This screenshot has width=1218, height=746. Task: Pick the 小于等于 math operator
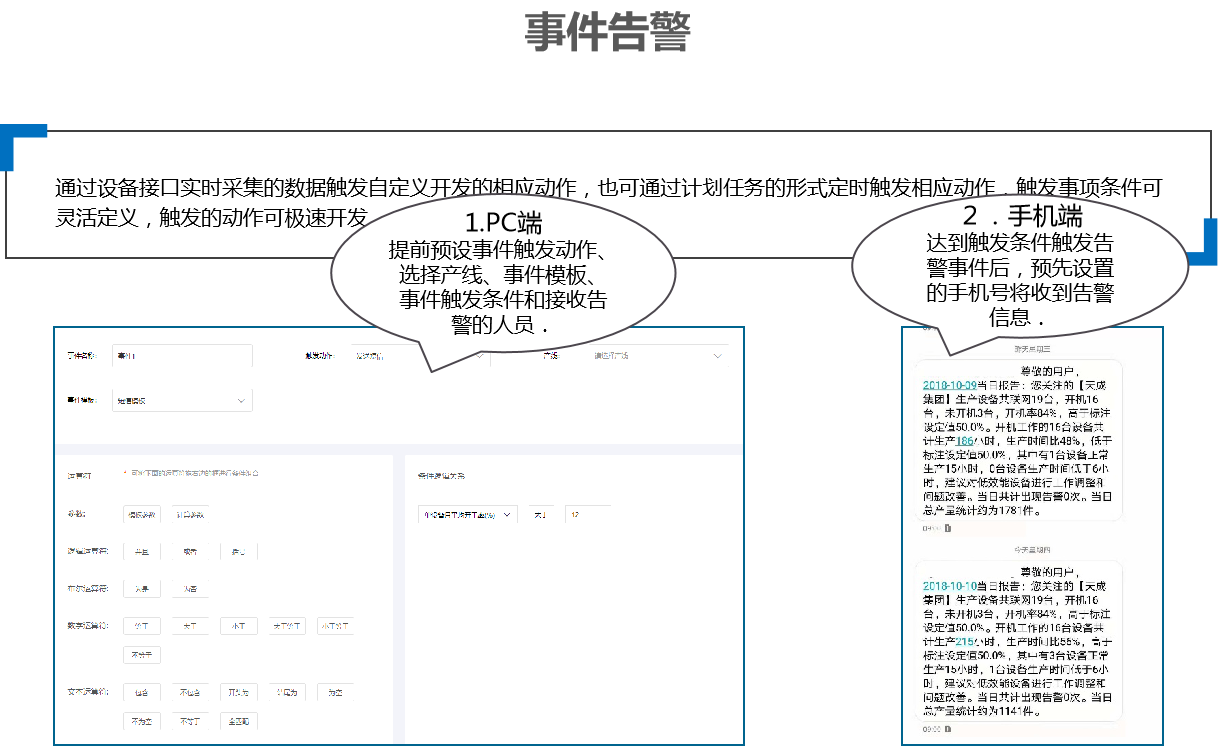(x=335, y=626)
